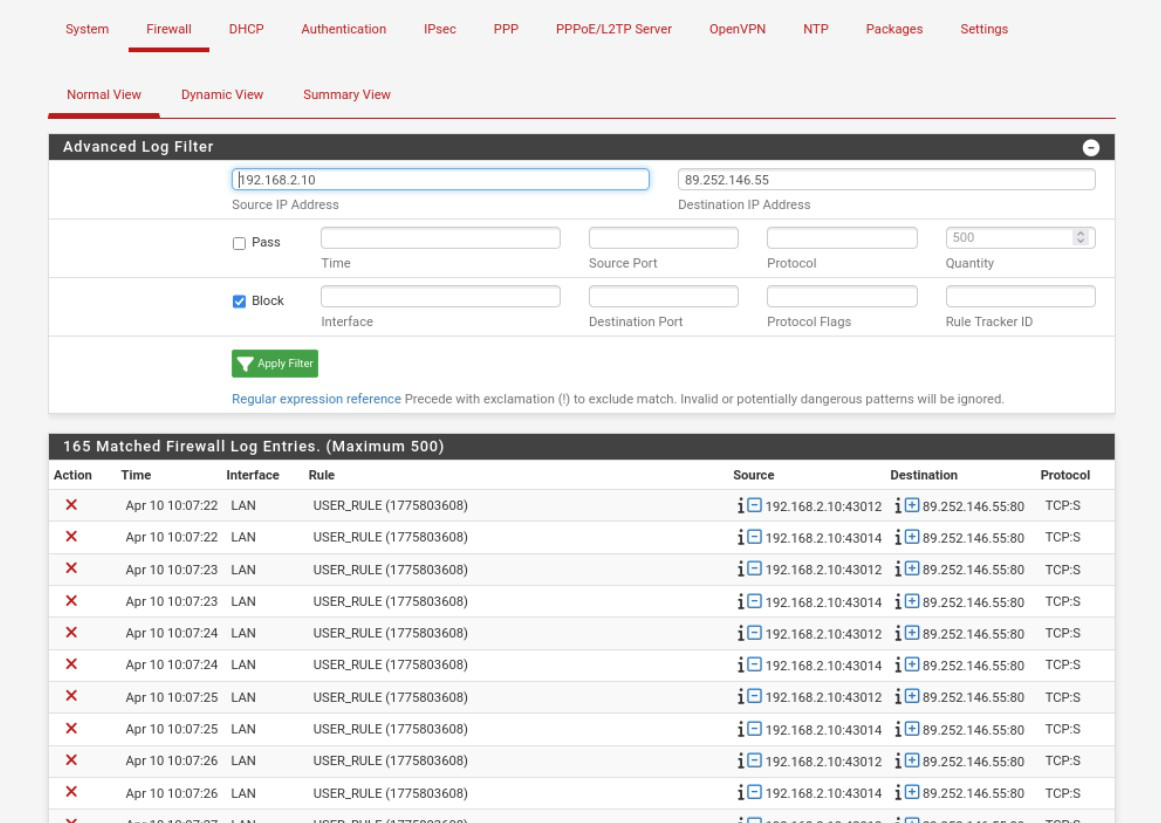
Task: Click destination plus icon for 10:07:26 port 43012 row
Action: (911, 761)
